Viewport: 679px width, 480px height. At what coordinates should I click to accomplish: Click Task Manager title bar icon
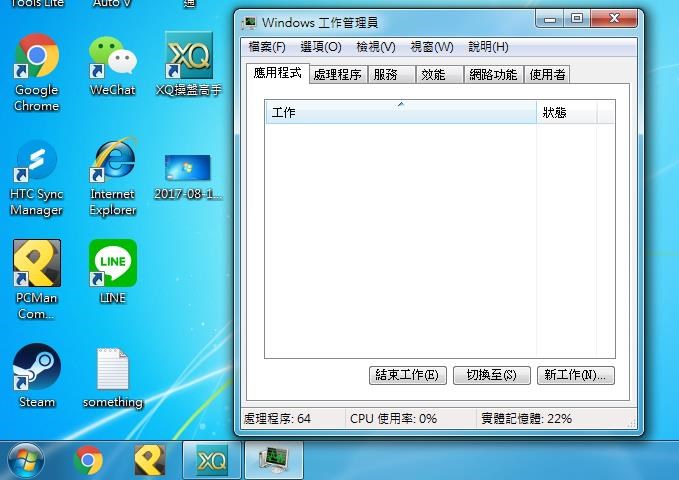click(249, 23)
